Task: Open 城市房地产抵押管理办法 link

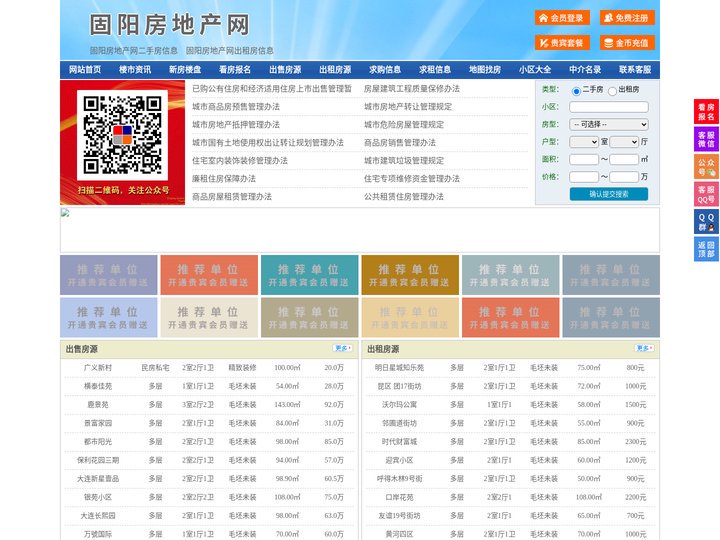Action: click(236, 124)
